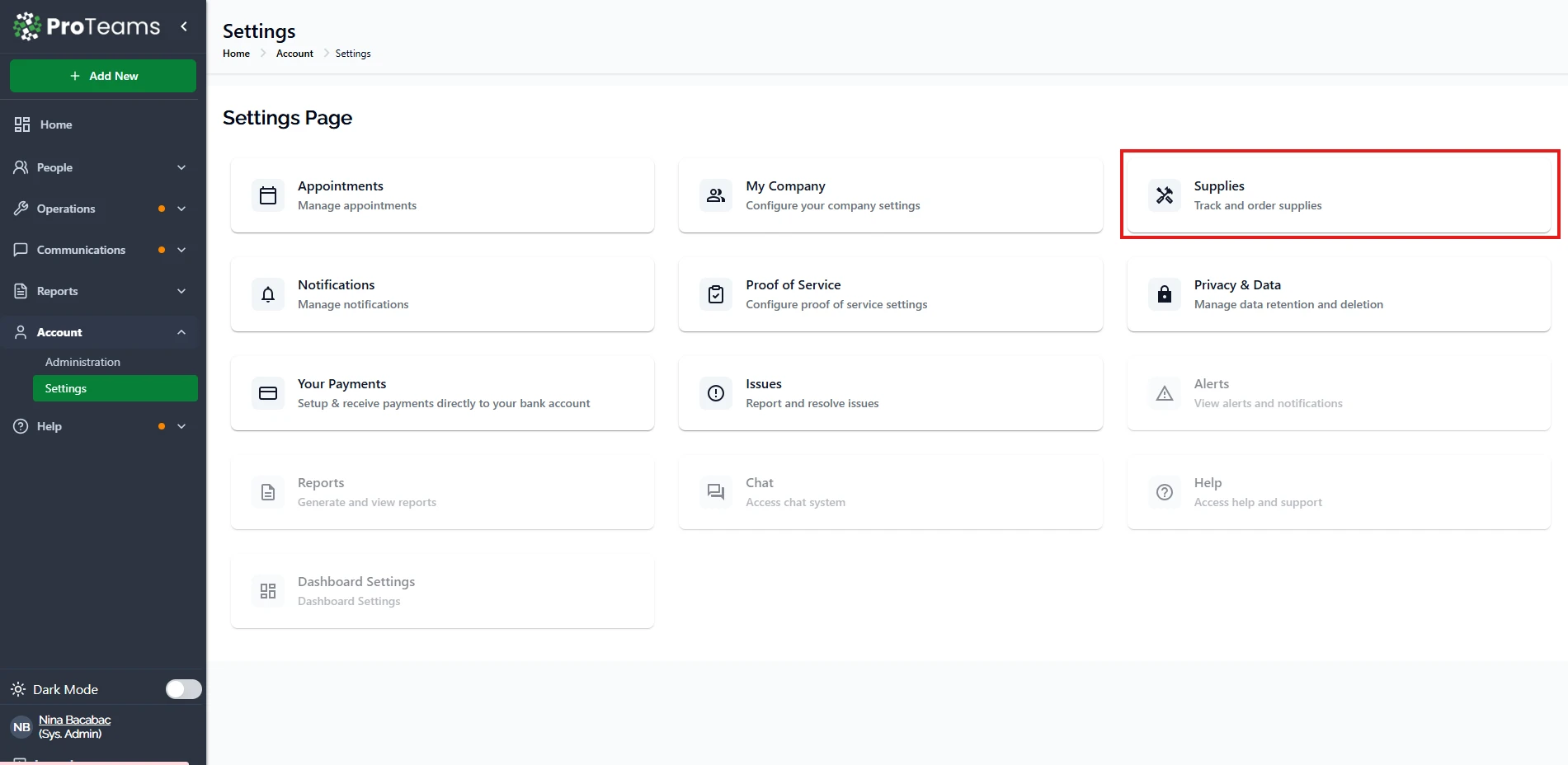Click the Proof of Service clipboard icon
Image resolution: width=1568 pixels, height=765 pixels.
tap(716, 294)
